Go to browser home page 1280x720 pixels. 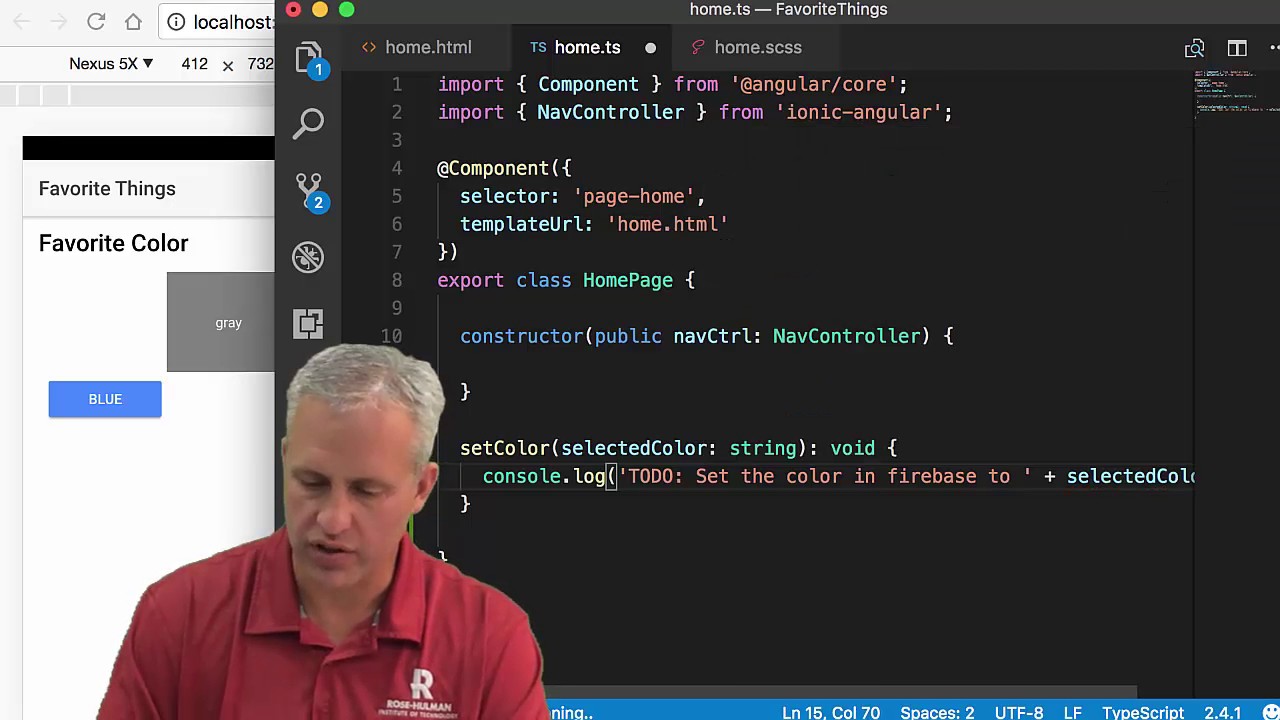133,21
